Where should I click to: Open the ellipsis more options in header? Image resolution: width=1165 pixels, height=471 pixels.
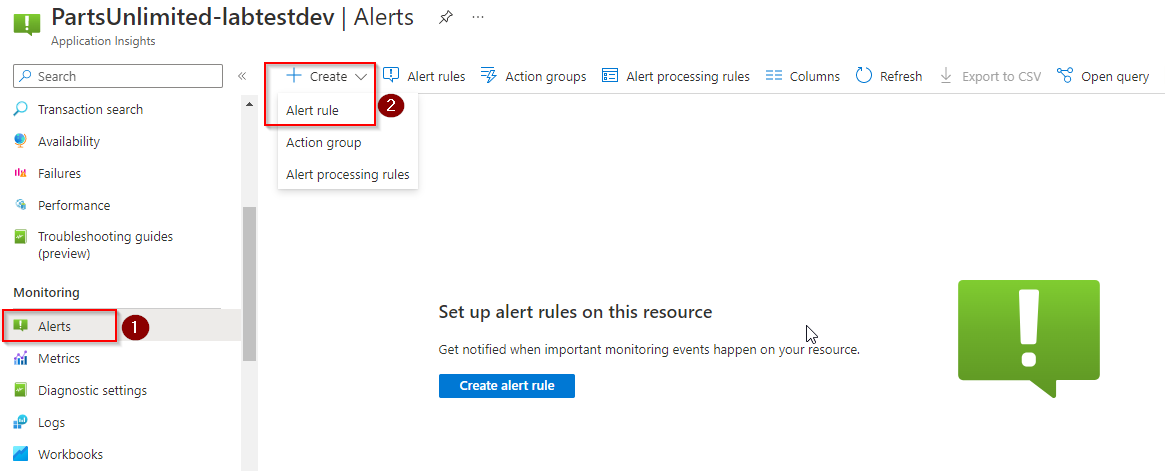point(478,17)
